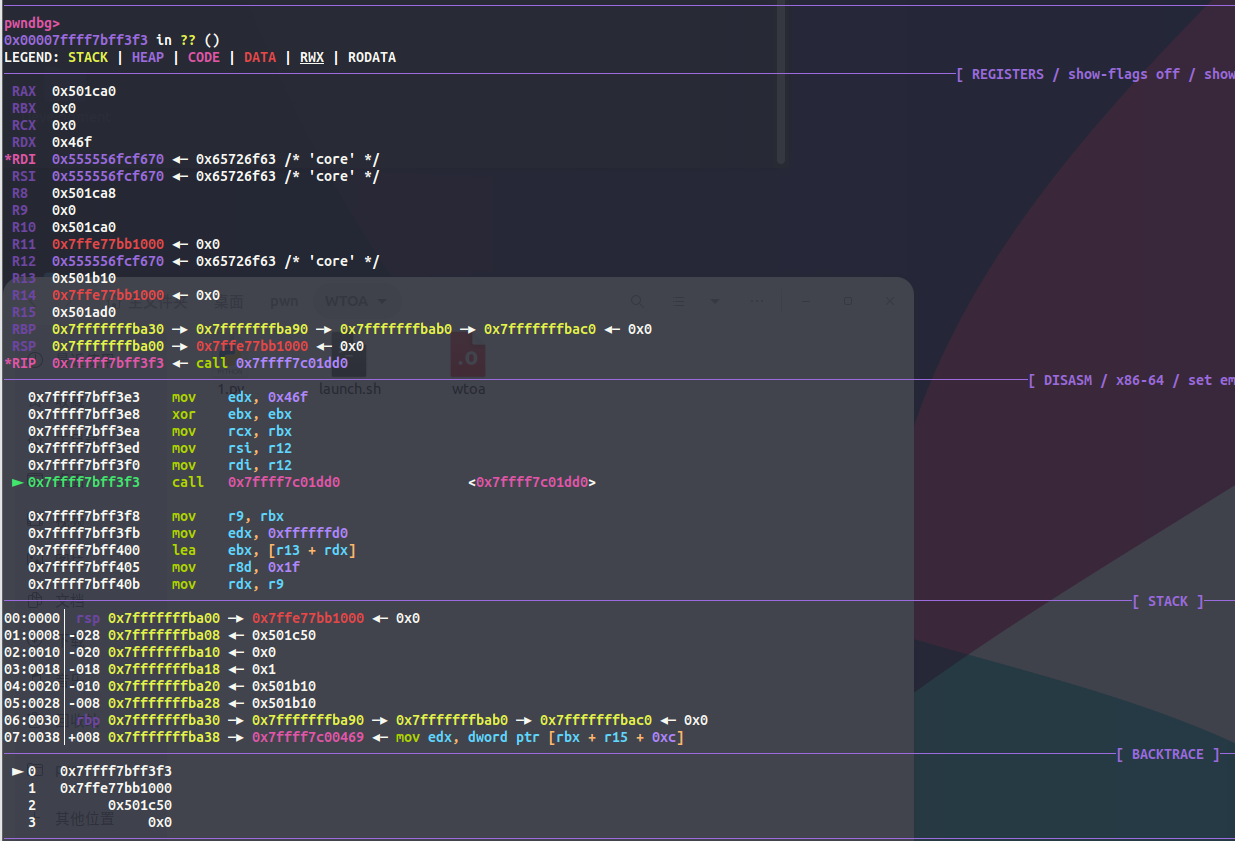Open the Files window main menu icon
The image size is (1235, 841).
757,300
